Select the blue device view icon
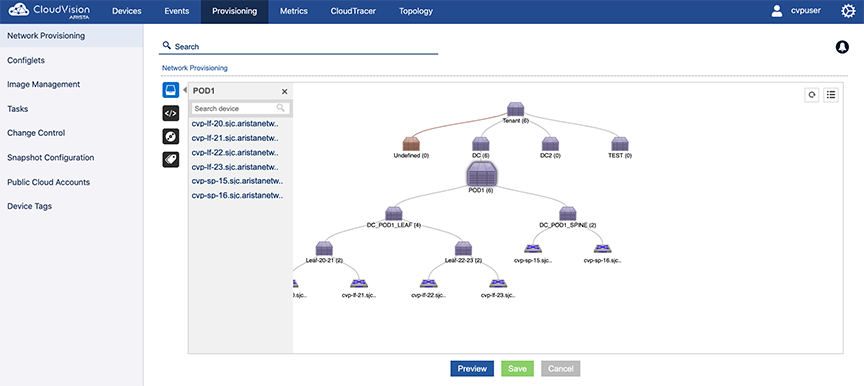Image resolution: width=864 pixels, height=386 pixels. [171, 90]
